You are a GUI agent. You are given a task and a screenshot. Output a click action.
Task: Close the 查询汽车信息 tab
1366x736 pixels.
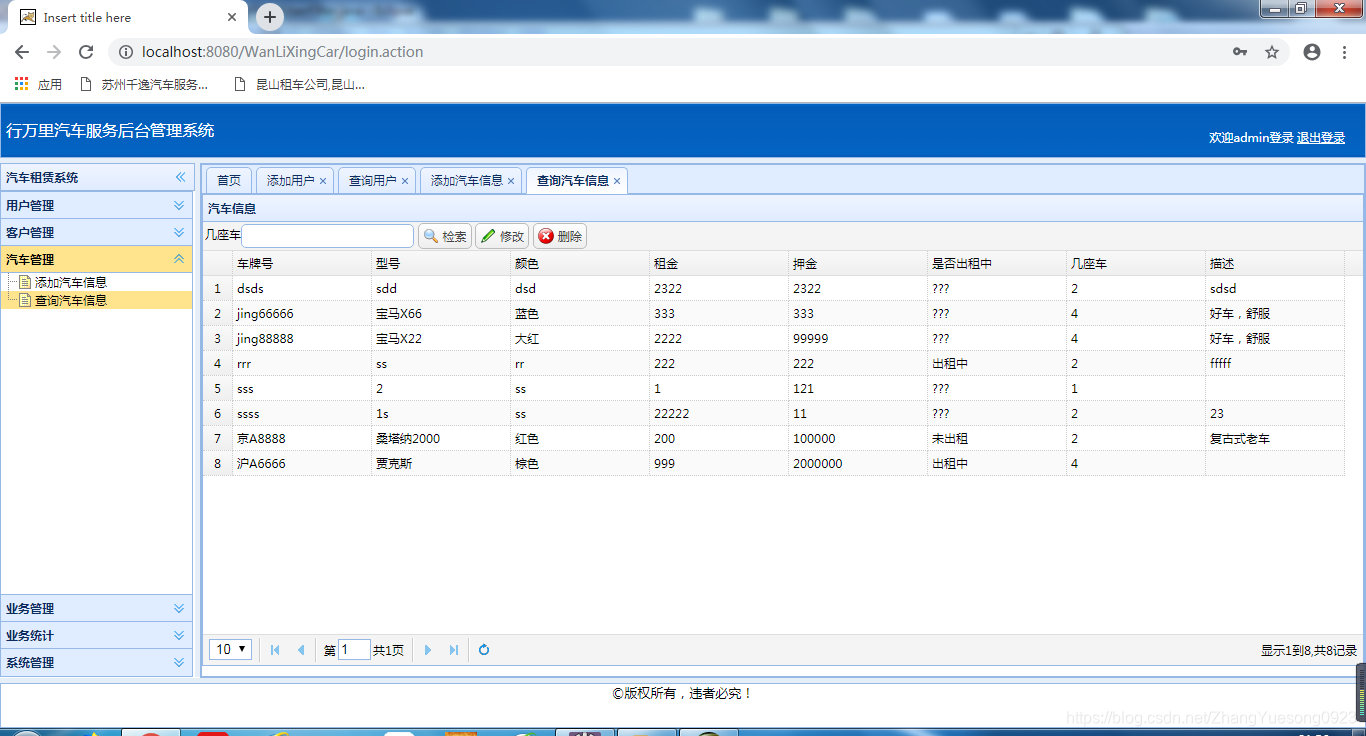point(617,182)
